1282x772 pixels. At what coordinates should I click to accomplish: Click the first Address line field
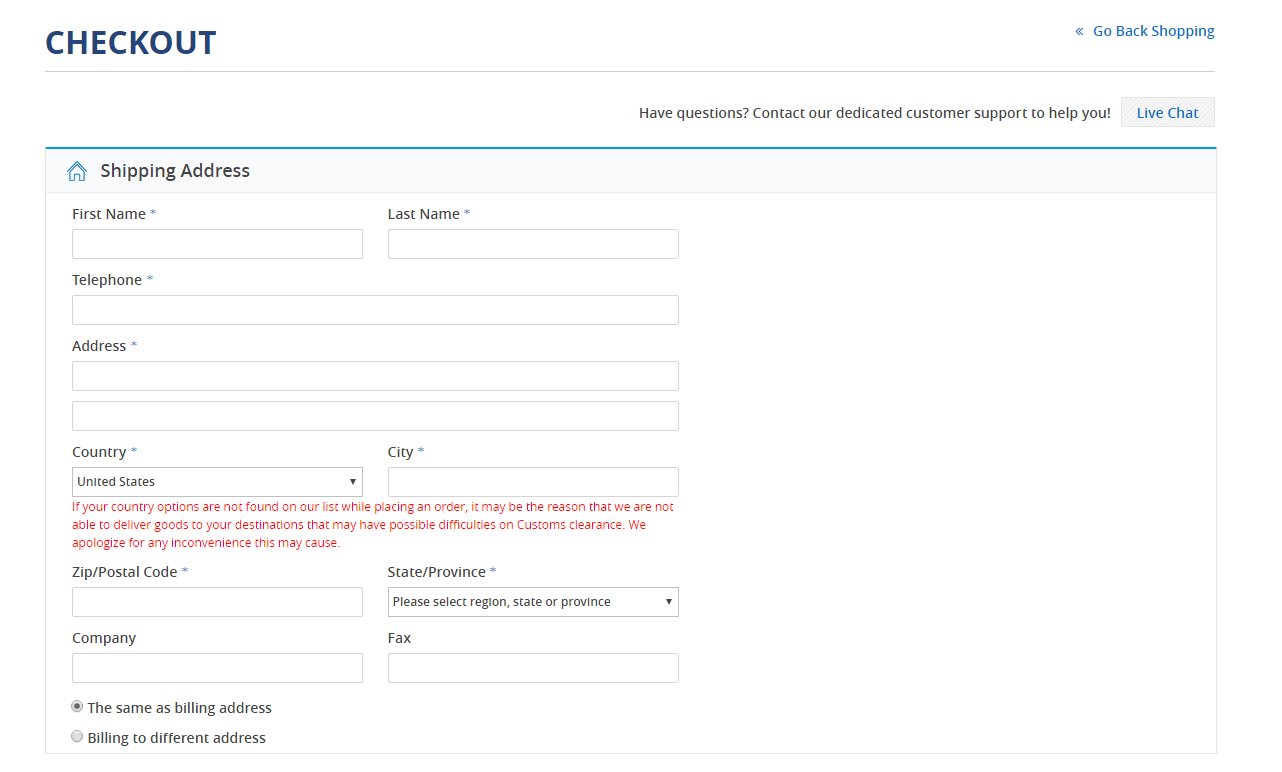point(375,376)
